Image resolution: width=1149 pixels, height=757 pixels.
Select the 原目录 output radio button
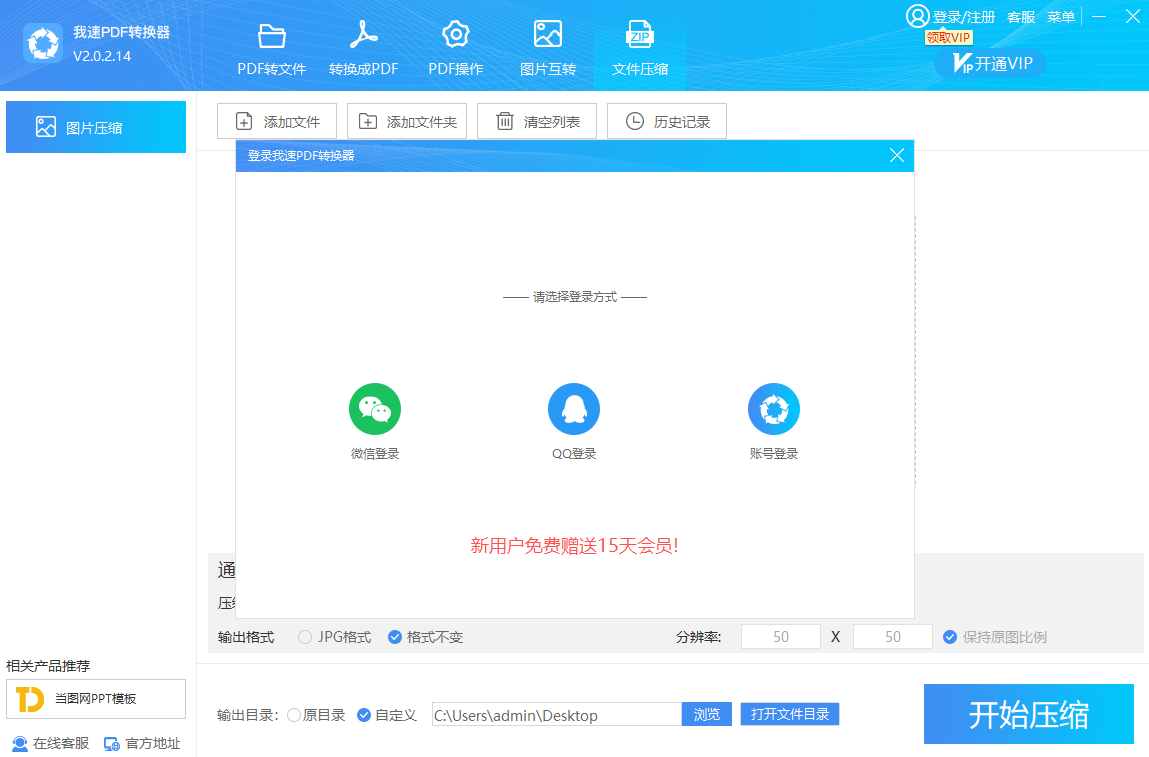(x=294, y=714)
